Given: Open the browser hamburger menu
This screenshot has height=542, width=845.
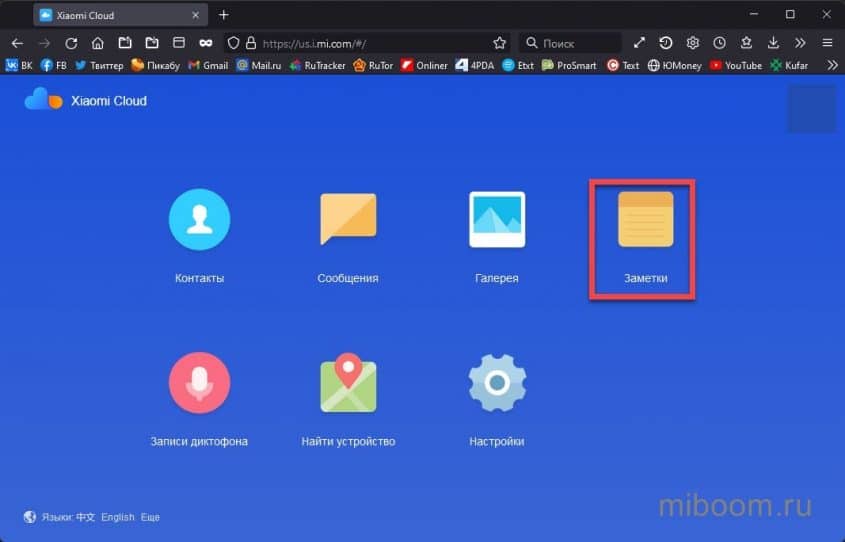Looking at the screenshot, I should point(827,43).
